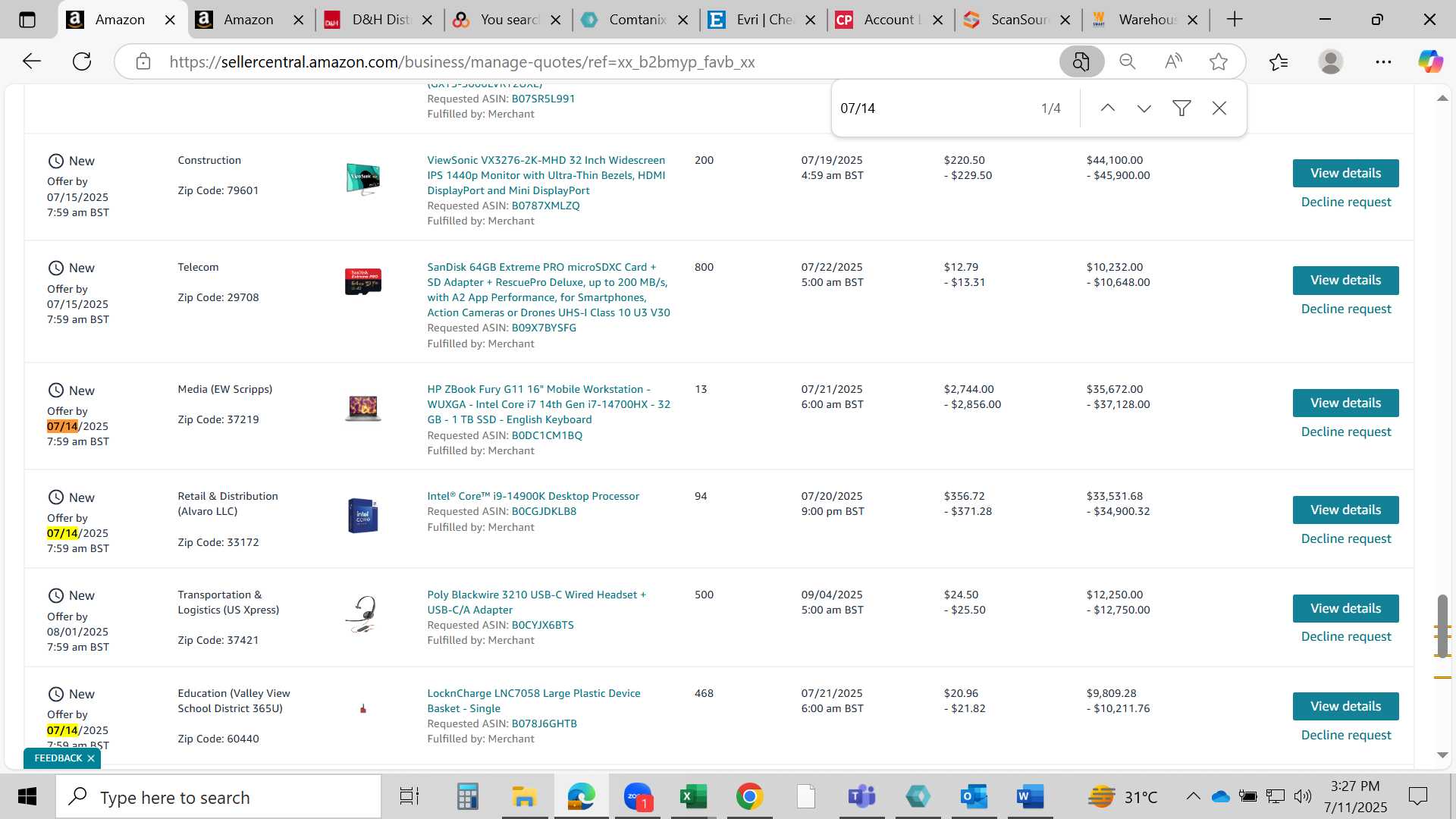Click scrollbar down arrow
The height and width of the screenshot is (819, 1456).
click(1442, 755)
